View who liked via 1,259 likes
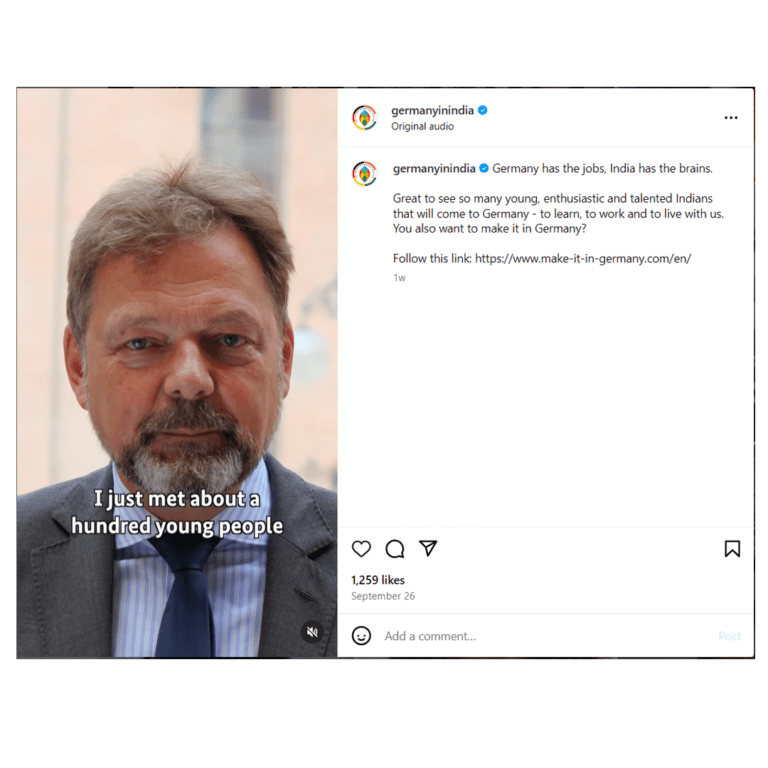 [x=378, y=580]
